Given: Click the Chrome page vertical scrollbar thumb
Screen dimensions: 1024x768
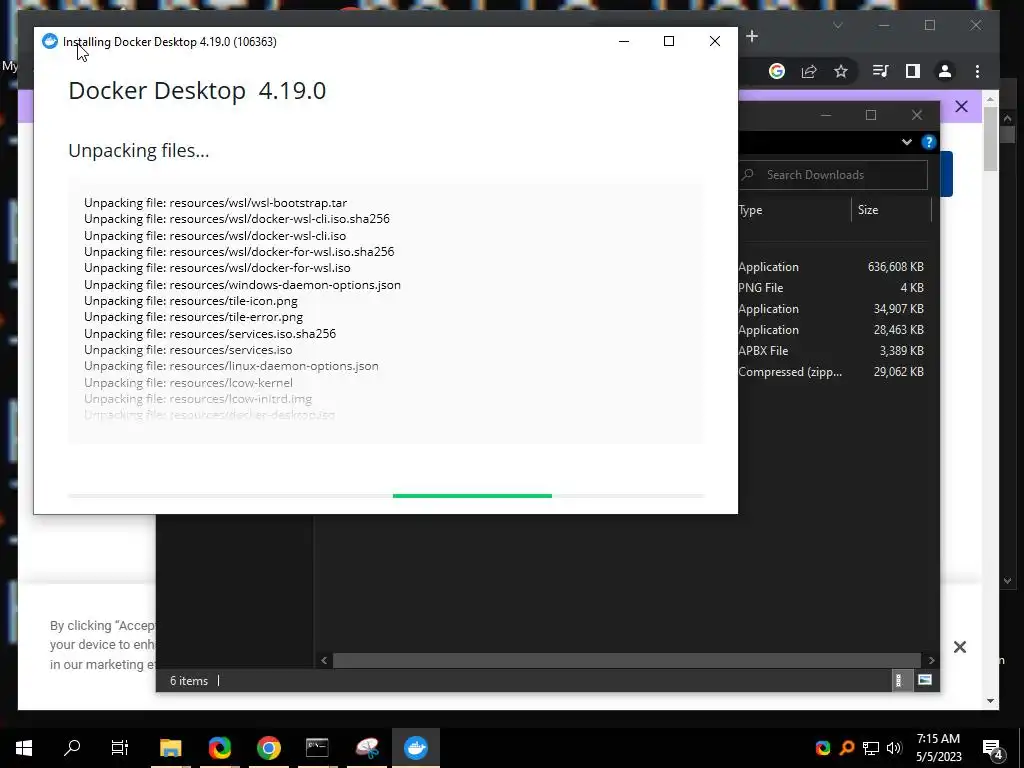Looking at the screenshot, I should (x=991, y=138).
